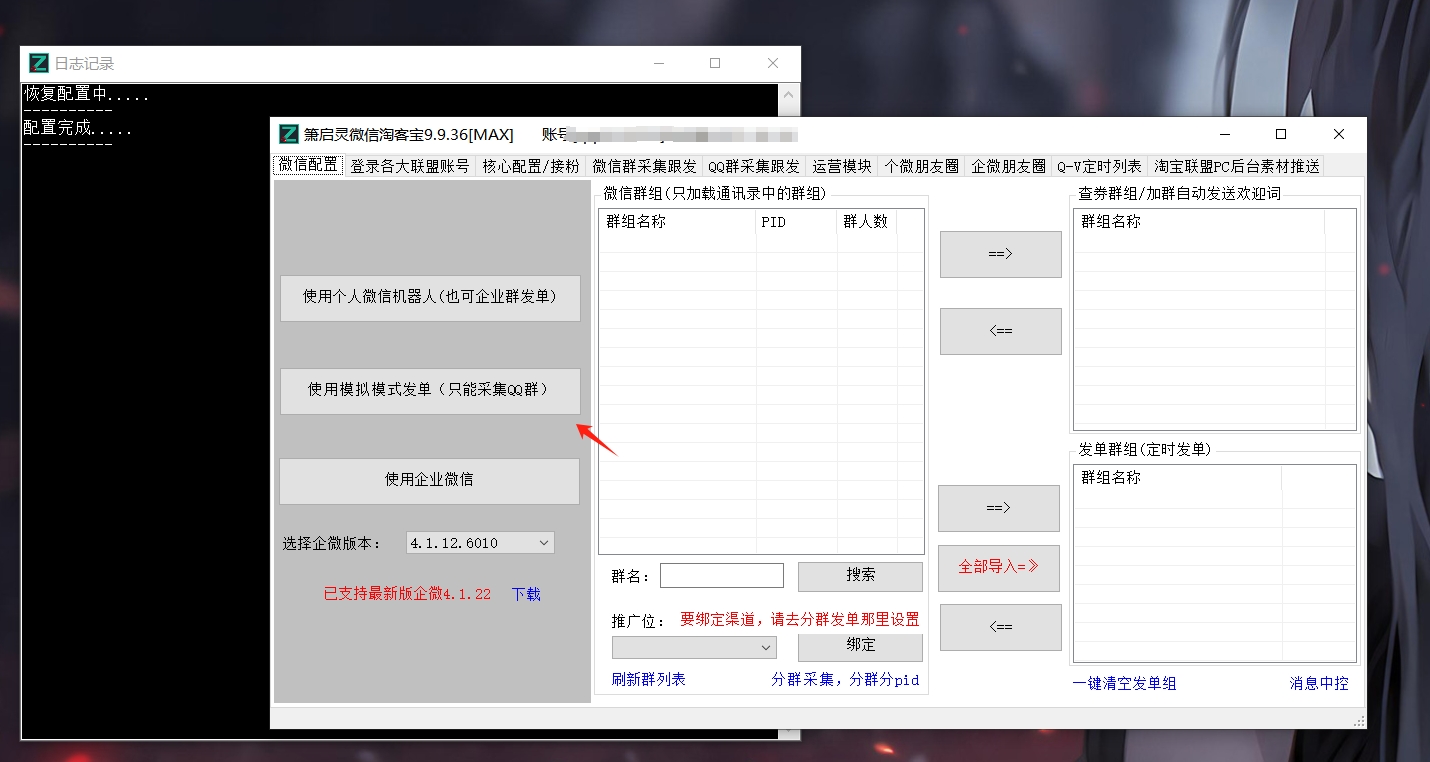Click 分群采集，分群分pid link

845,680
